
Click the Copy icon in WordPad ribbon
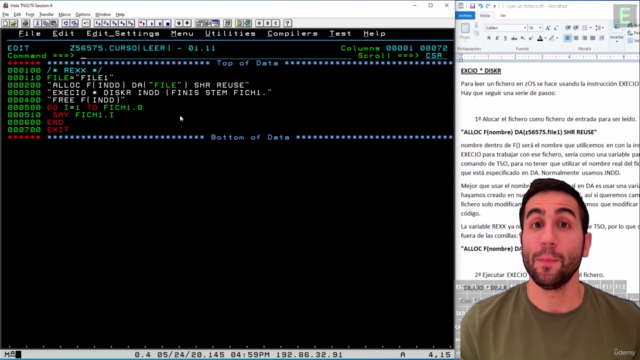pyautogui.click(x=476, y=33)
